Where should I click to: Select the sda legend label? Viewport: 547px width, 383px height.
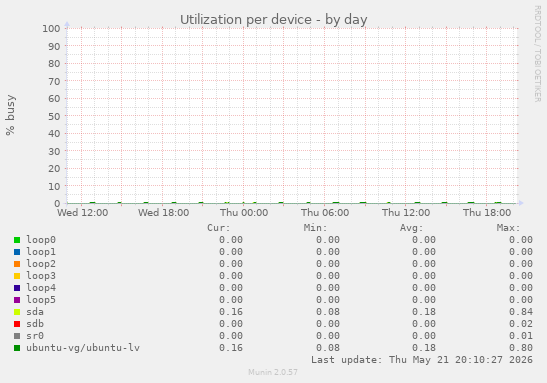35,311
